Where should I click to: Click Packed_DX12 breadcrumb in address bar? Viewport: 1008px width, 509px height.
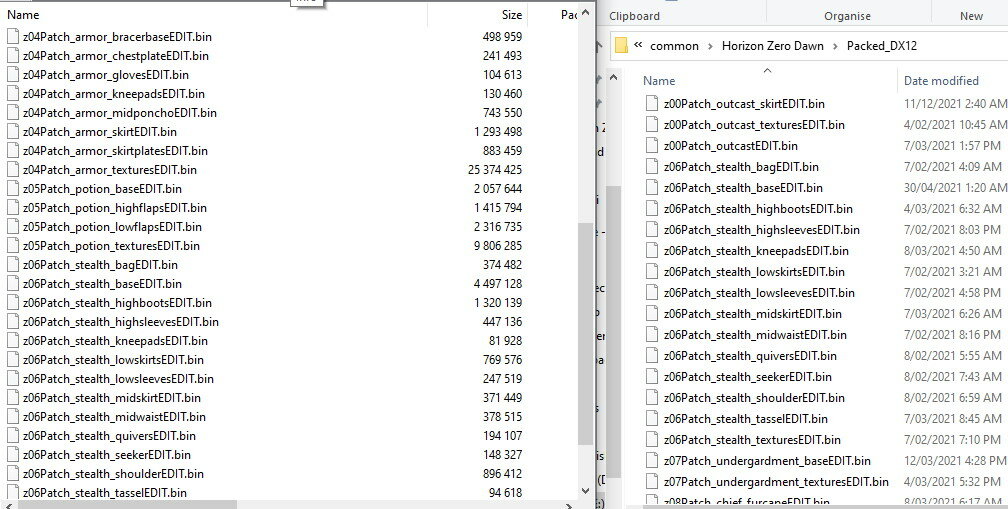pyautogui.click(x=881, y=46)
